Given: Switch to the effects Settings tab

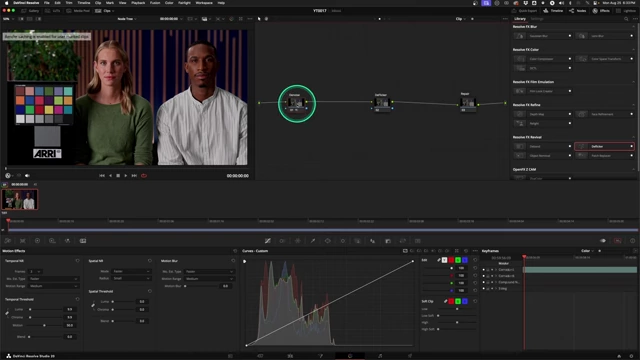Looking at the screenshot, I should point(537,19).
